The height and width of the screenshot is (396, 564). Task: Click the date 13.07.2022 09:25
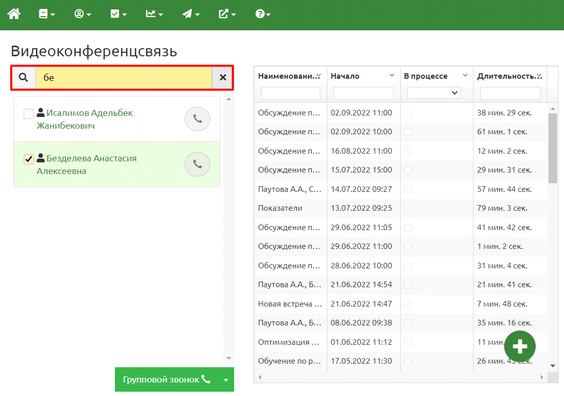[361, 208]
